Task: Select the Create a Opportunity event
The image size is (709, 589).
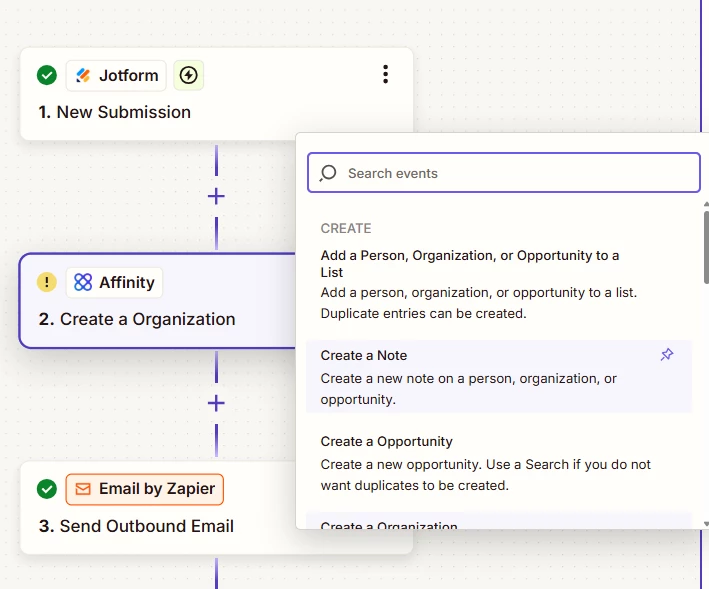Action: pyautogui.click(x=499, y=463)
